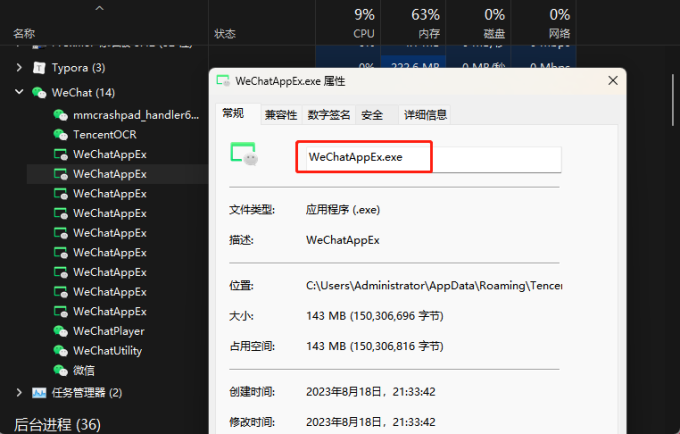Screen dimensions: 680x434
Task: Click the large WeChatAppEx file icon in dialog
Action: [244, 154]
